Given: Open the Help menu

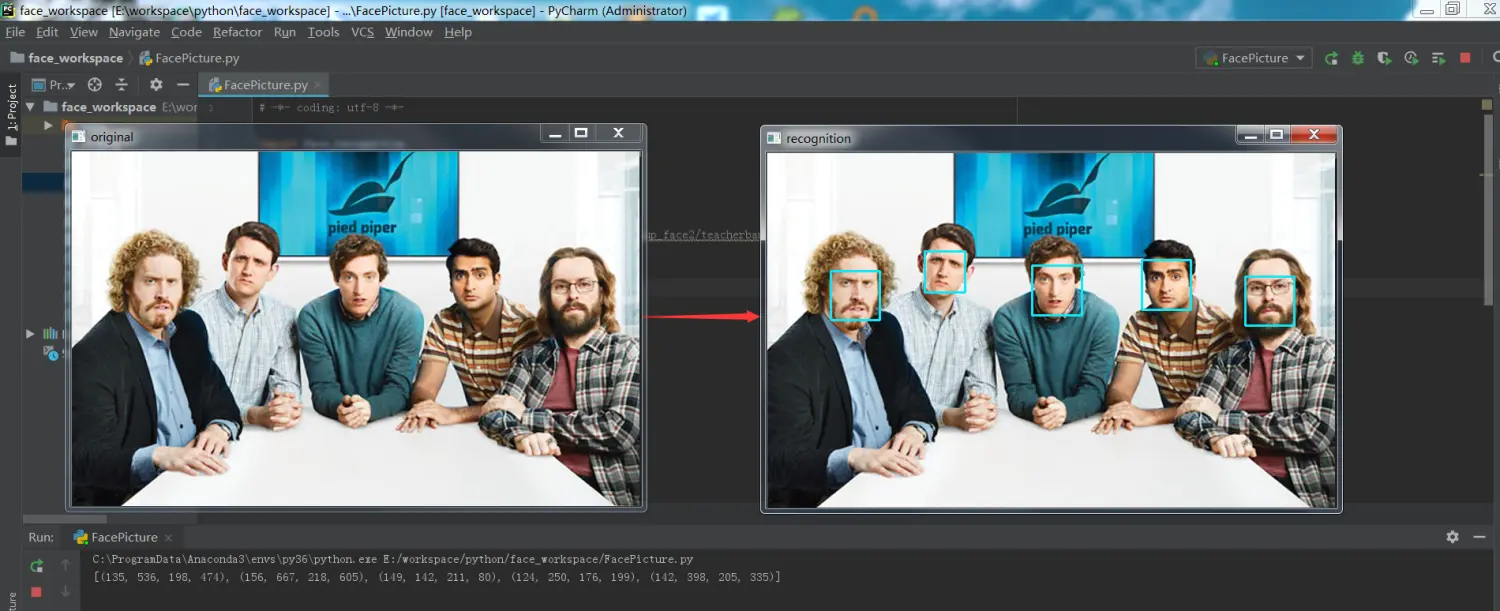Looking at the screenshot, I should tap(458, 32).
